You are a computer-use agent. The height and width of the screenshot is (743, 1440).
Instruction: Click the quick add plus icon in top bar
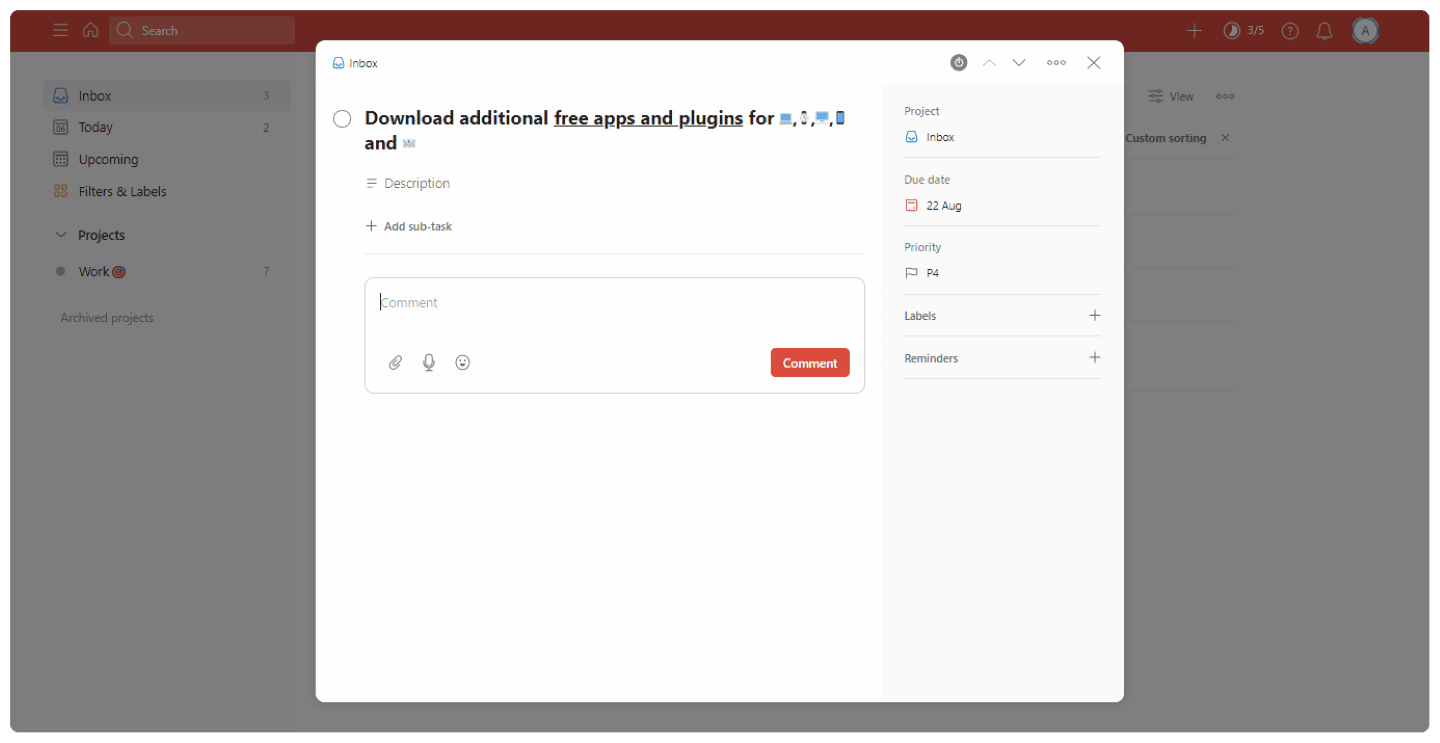pyautogui.click(x=1194, y=31)
